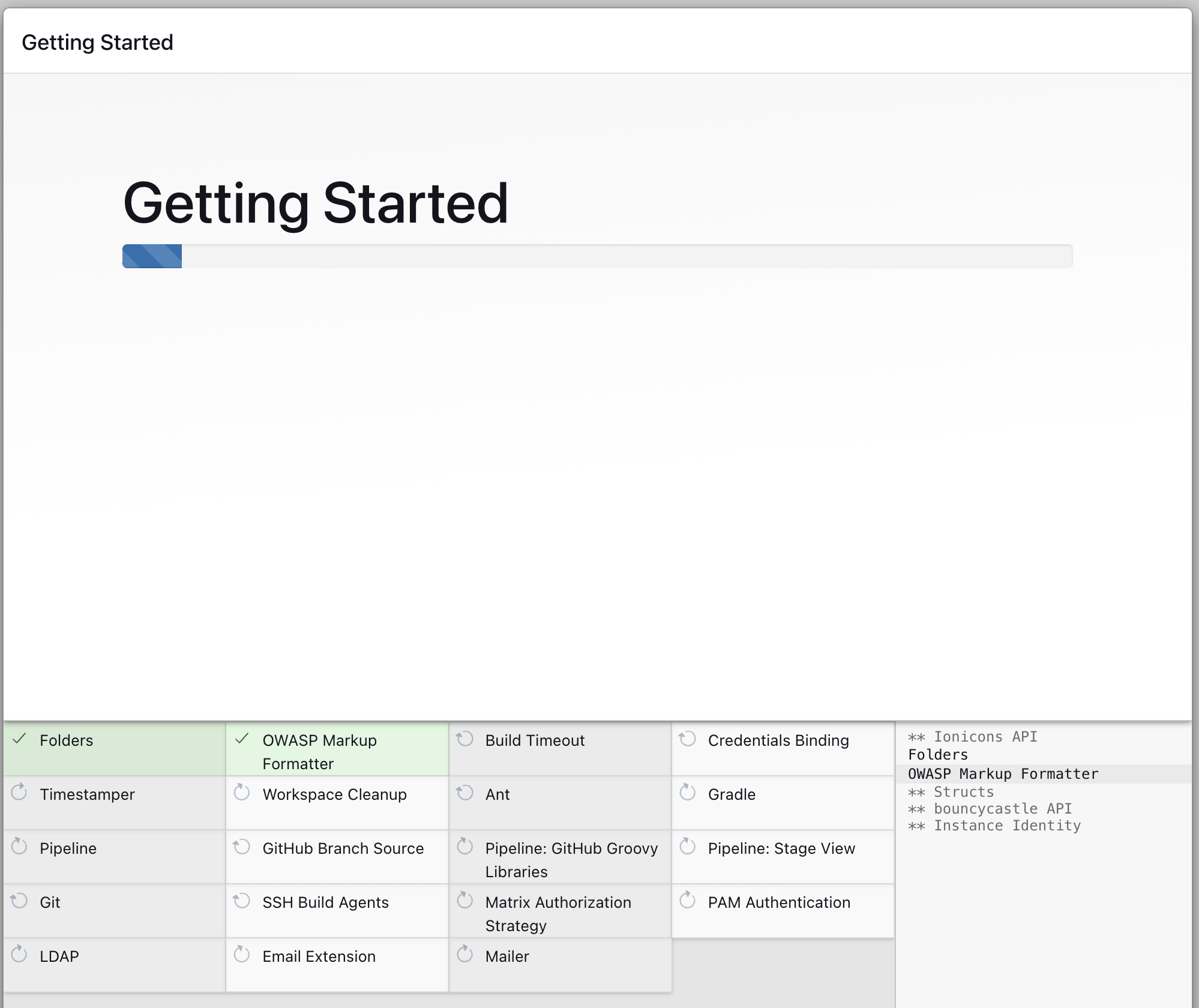The width and height of the screenshot is (1199, 1008).
Task: Click pending icon next to PAM Authentication
Action: click(x=688, y=901)
